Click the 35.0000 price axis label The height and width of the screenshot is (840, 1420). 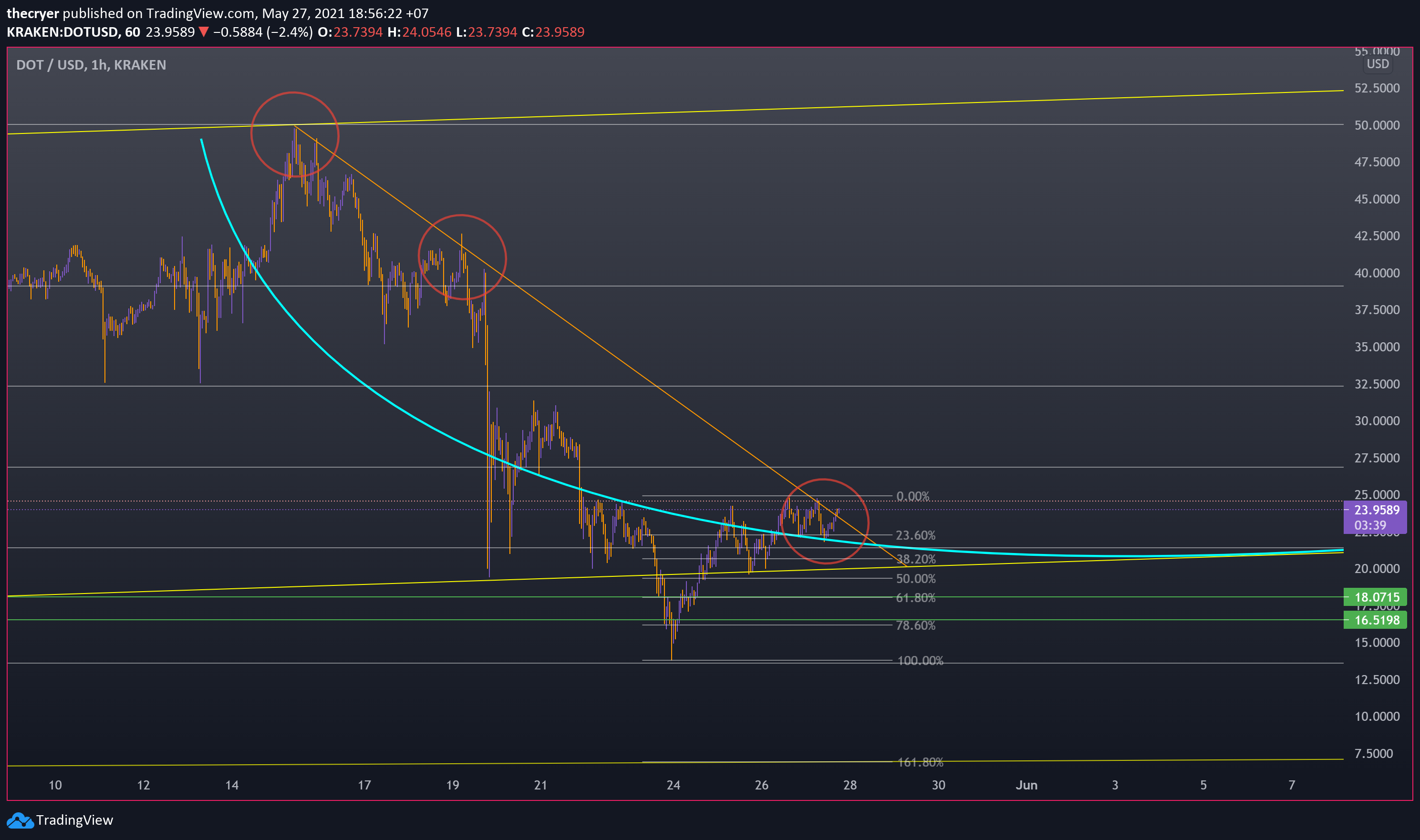[1377, 347]
